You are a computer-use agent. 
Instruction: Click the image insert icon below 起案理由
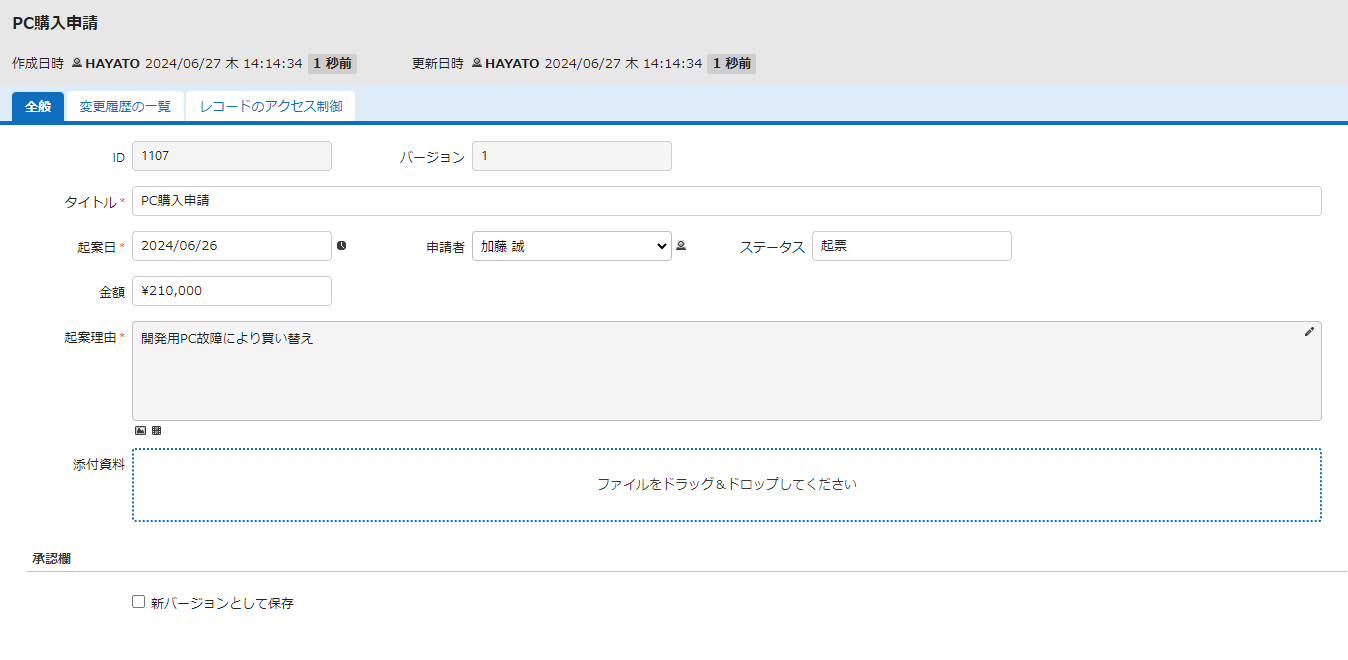tap(140, 431)
